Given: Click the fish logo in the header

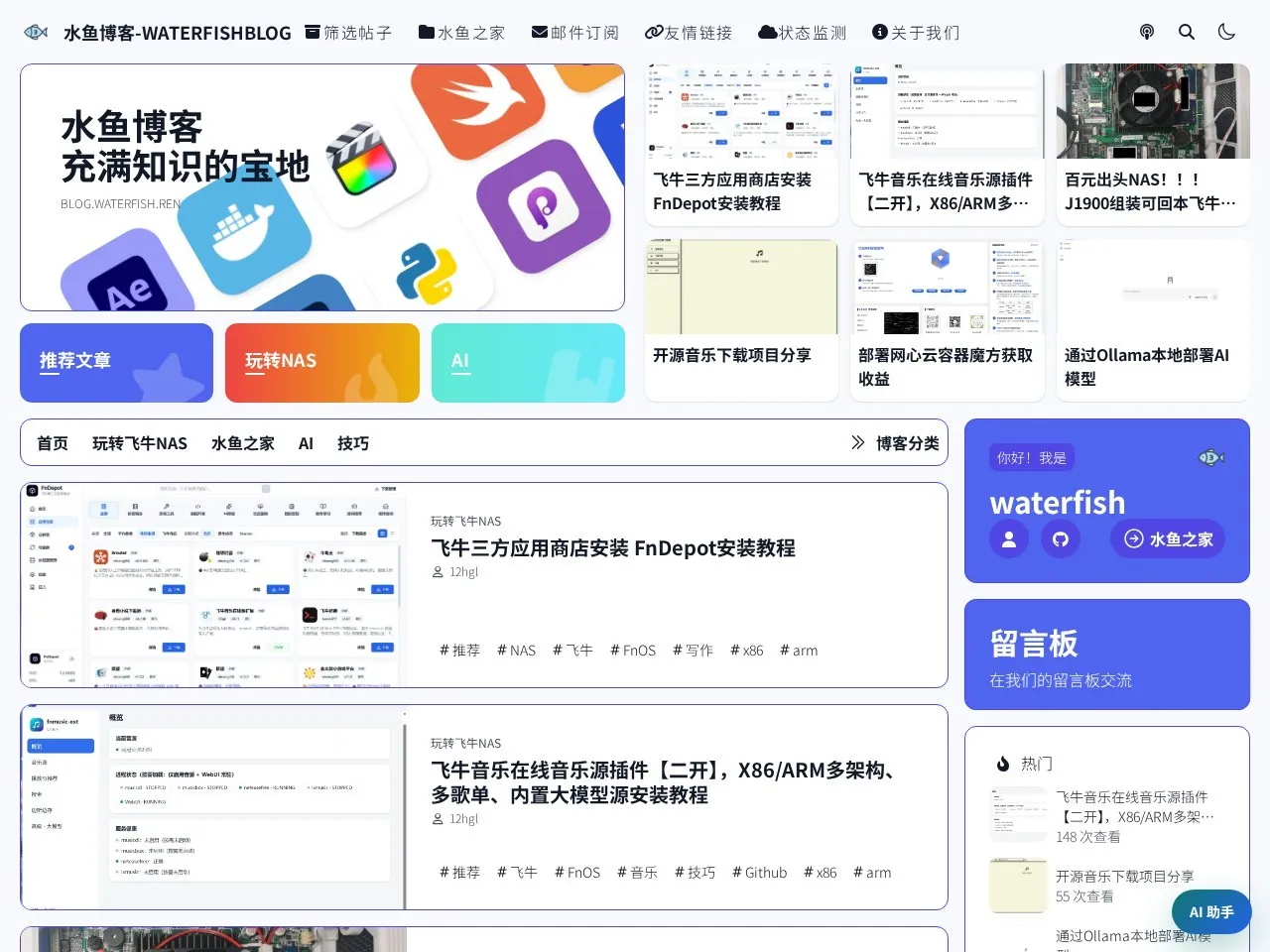Looking at the screenshot, I should (36, 32).
